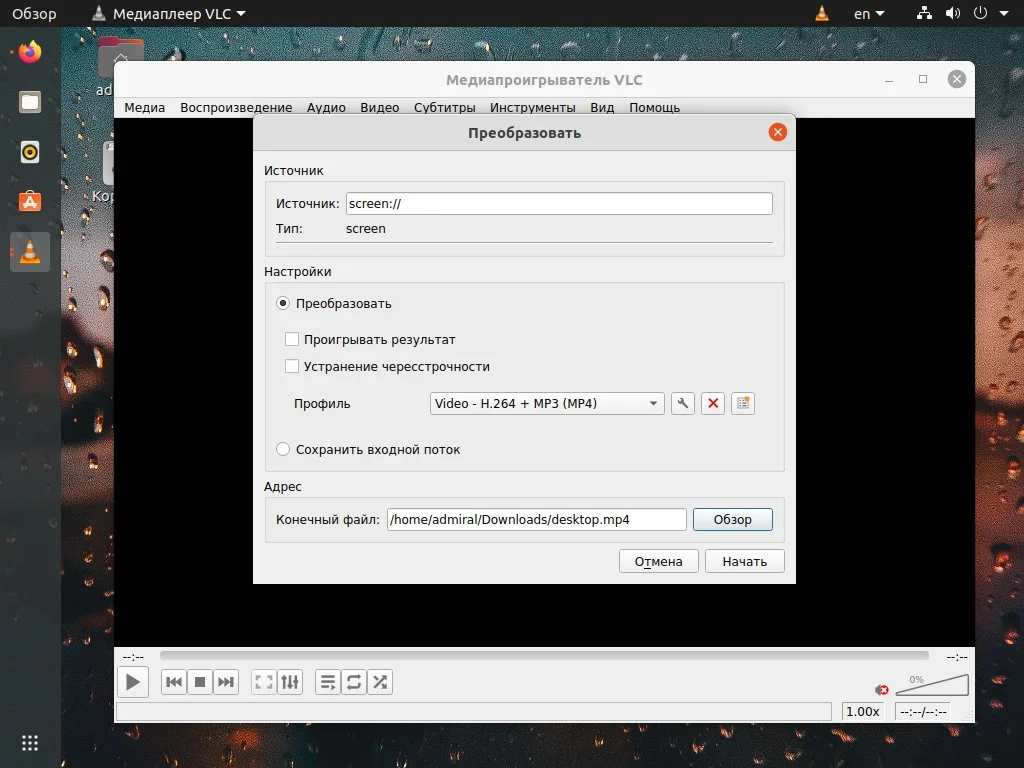This screenshot has height=768, width=1024.
Task: Toggle the playlist view icon
Action: tap(327, 681)
